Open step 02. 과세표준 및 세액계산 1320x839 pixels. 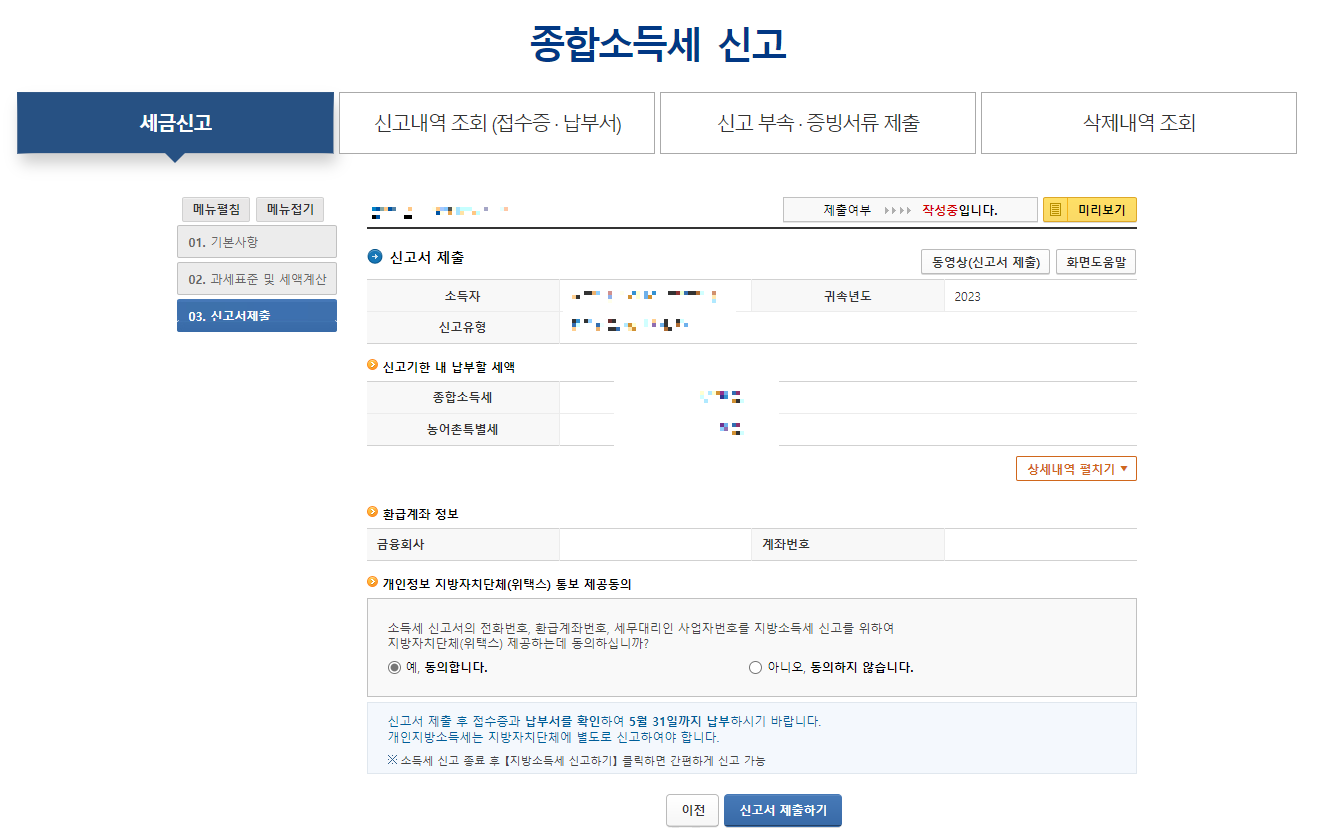(256, 278)
